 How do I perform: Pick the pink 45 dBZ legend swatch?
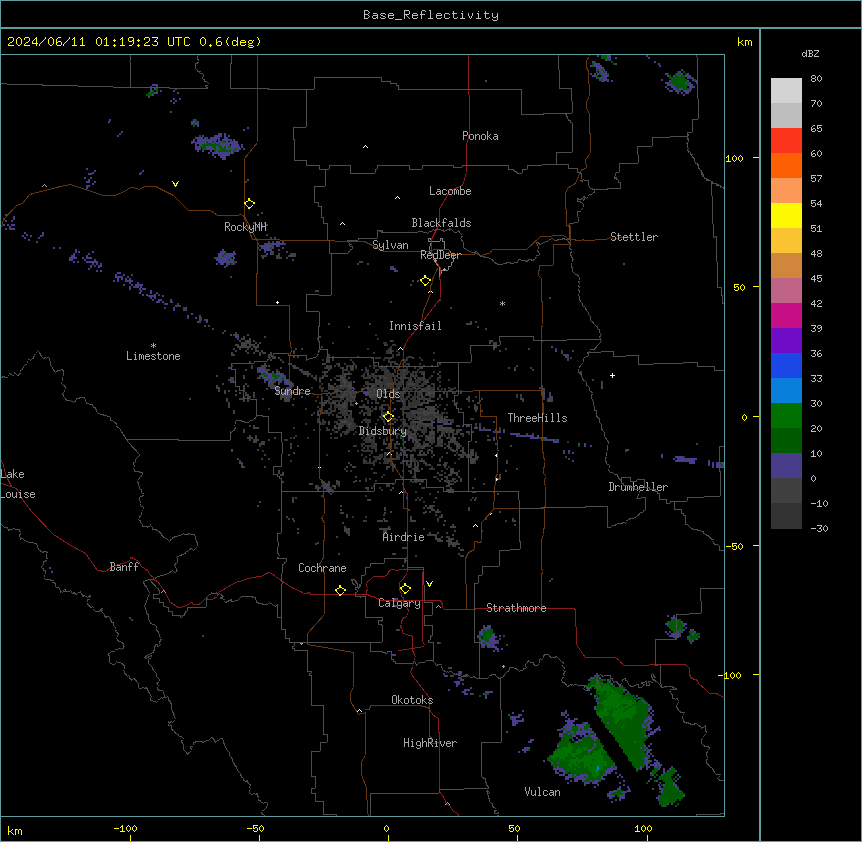[786, 291]
